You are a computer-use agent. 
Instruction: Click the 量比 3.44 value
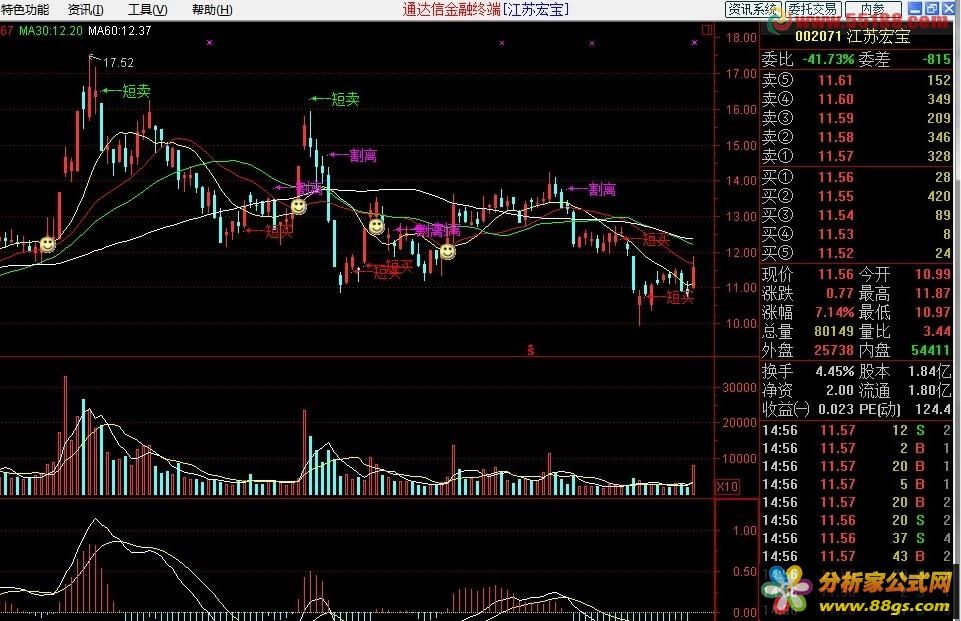tap(937, 331)
